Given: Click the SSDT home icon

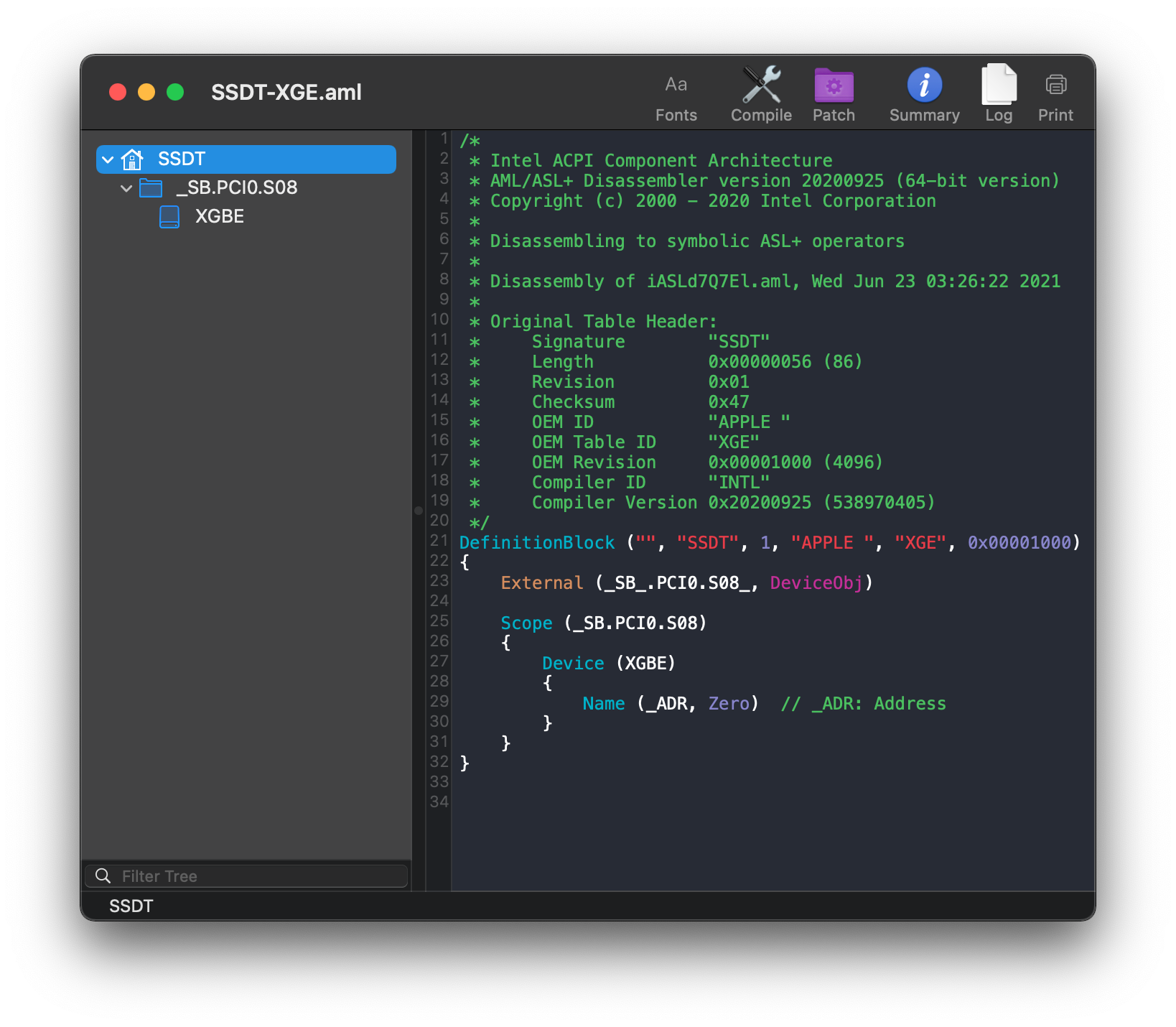Looking at the screenshot, I should pyautogui.click(x=132, y=159).
